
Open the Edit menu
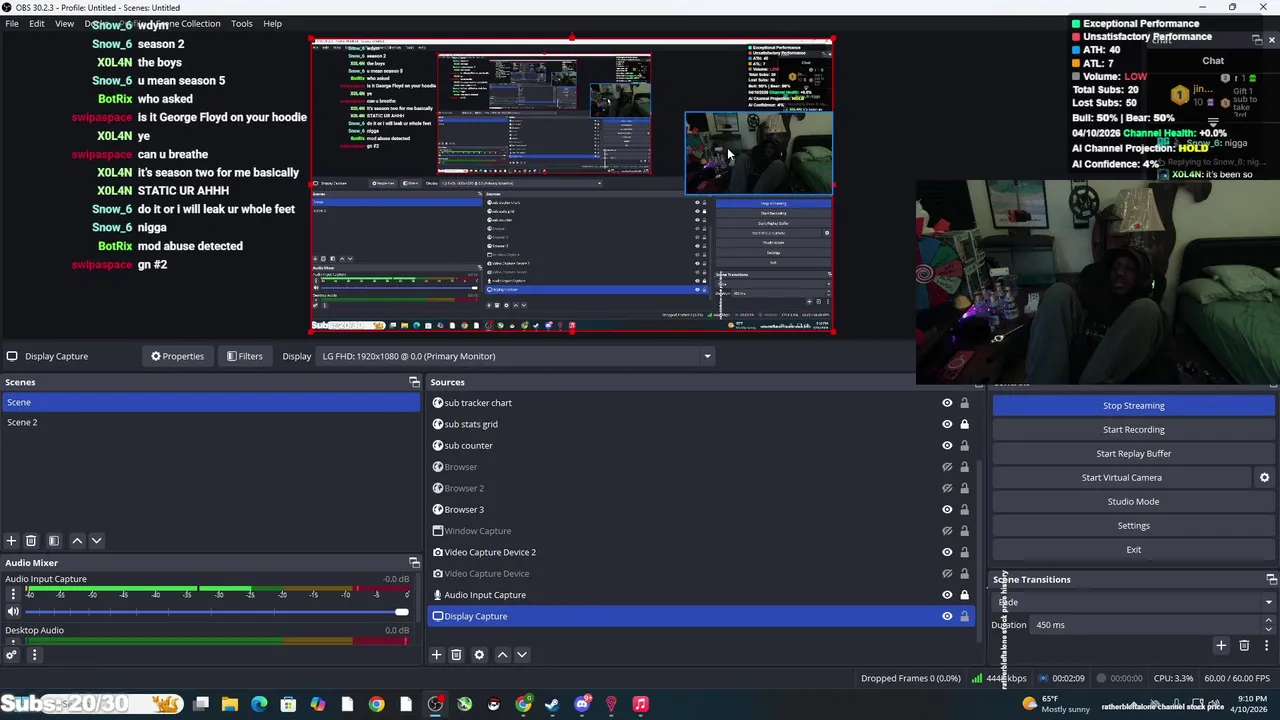37,23
